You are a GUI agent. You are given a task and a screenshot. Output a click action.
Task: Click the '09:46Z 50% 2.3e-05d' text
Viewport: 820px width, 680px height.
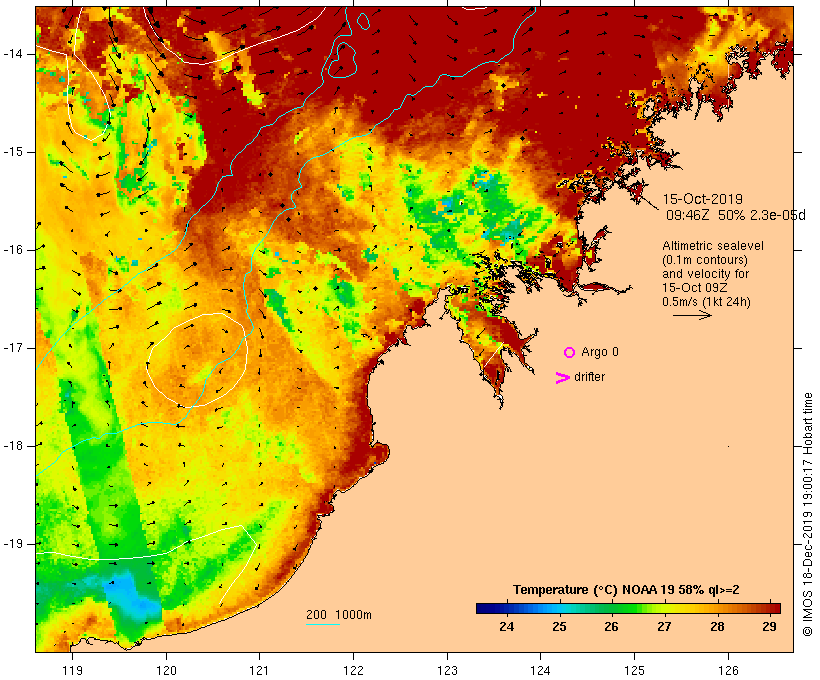coord(735,215)
